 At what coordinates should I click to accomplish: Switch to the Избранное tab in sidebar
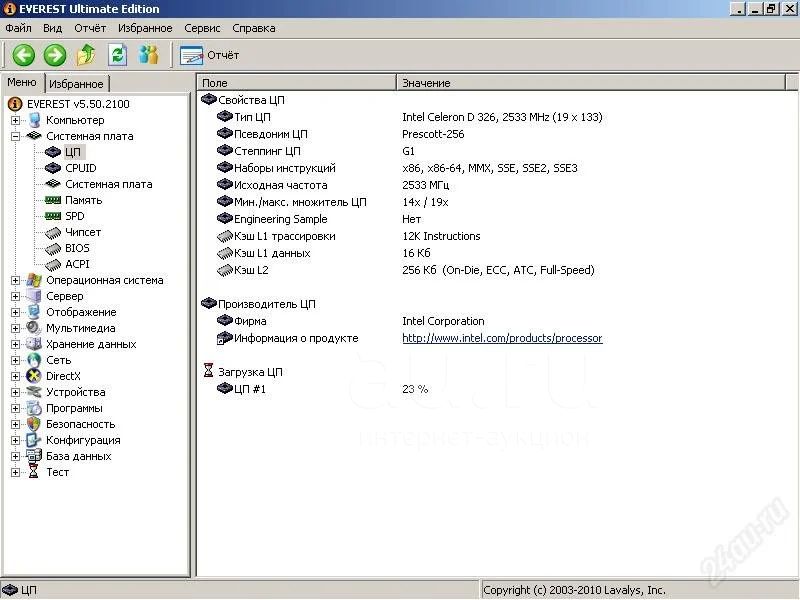[77, 84]
